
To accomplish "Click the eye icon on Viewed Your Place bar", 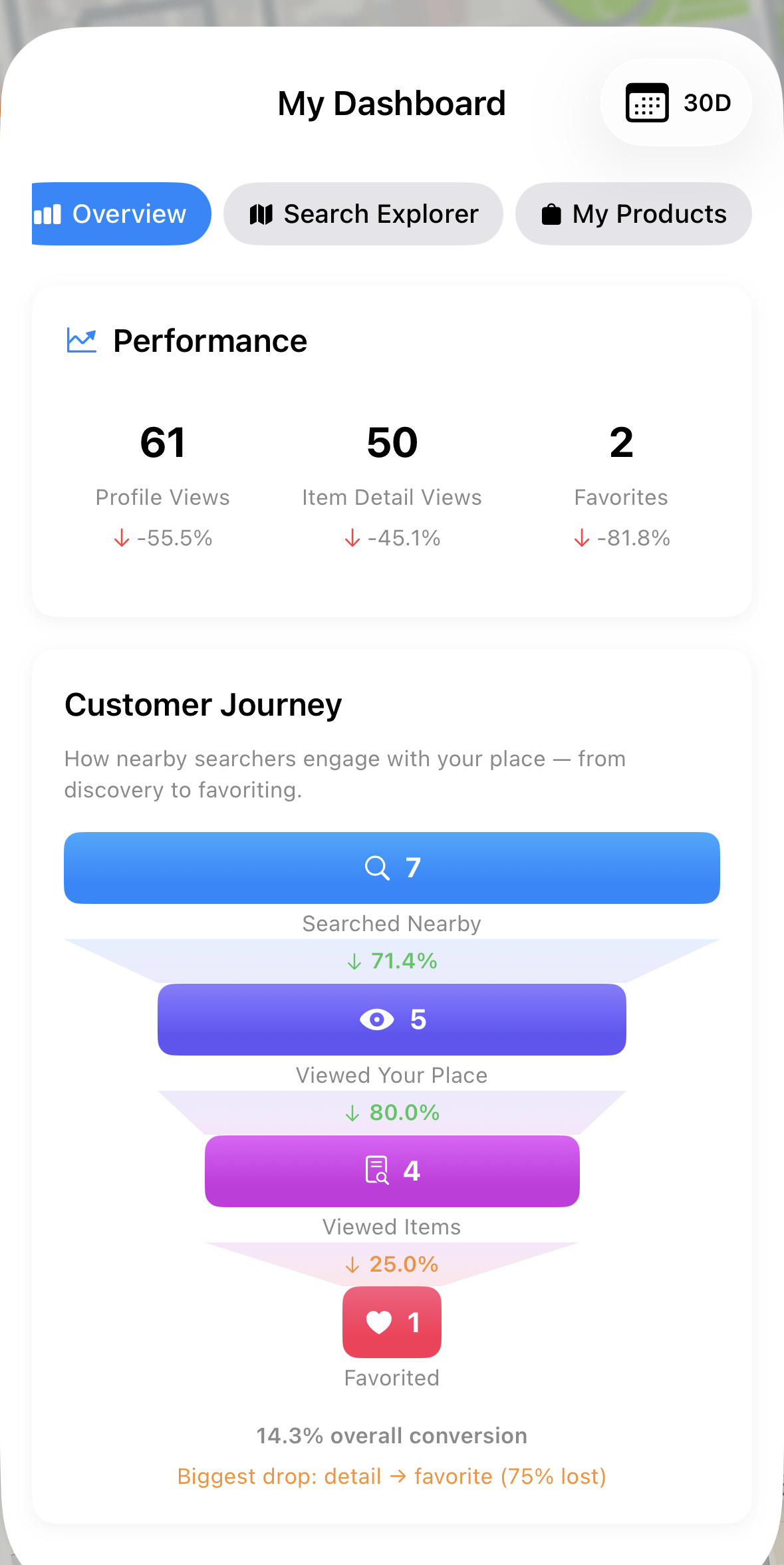I will point(376,1019).
